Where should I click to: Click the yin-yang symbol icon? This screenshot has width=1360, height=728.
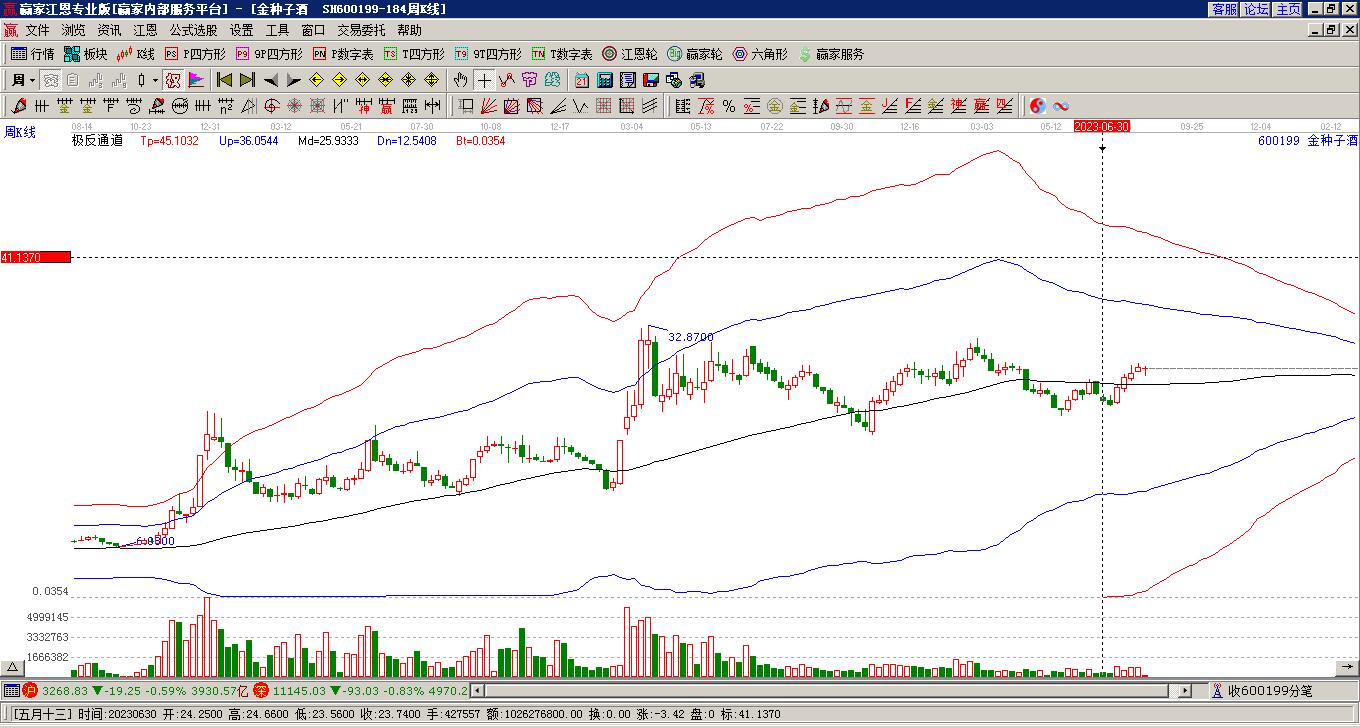[1038, 106]
